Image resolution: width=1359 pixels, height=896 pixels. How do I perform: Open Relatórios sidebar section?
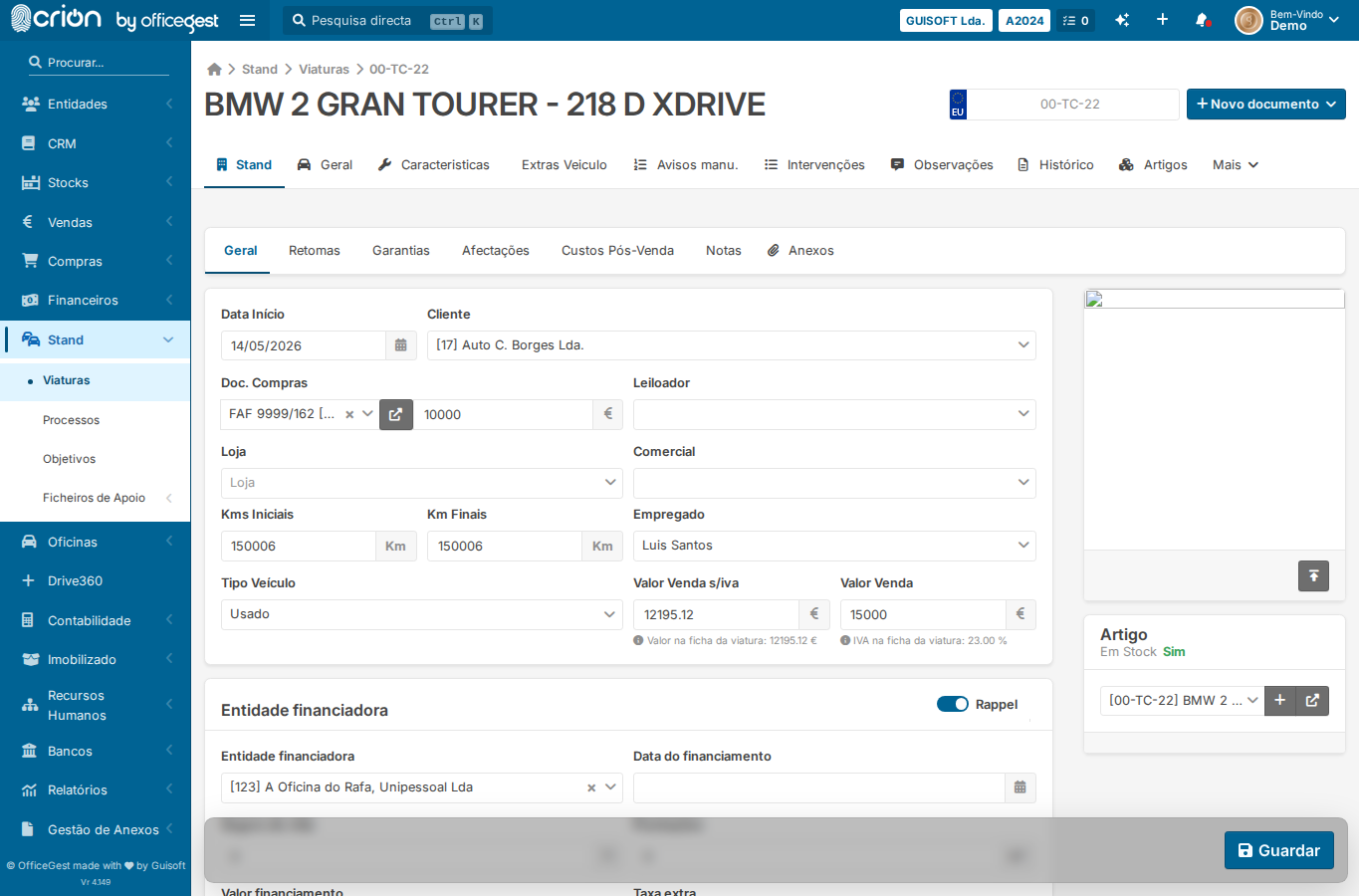pyautogui.click(x=96, y=789)
